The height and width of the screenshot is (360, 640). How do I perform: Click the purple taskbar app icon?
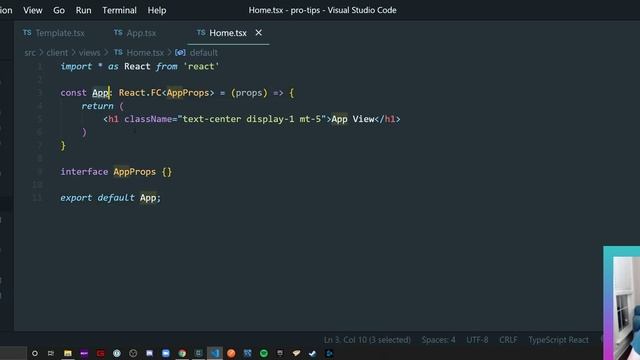[x=84, y=353]
